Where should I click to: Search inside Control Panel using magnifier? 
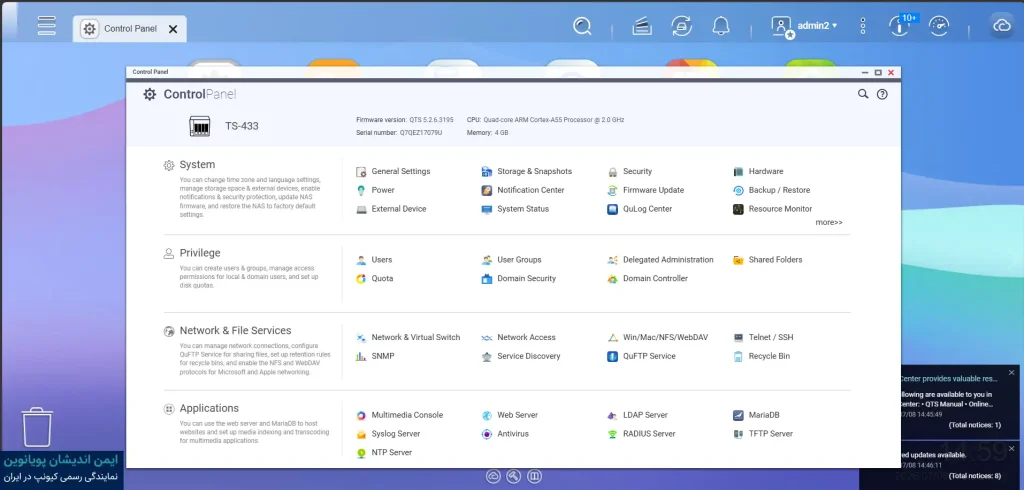863,94
